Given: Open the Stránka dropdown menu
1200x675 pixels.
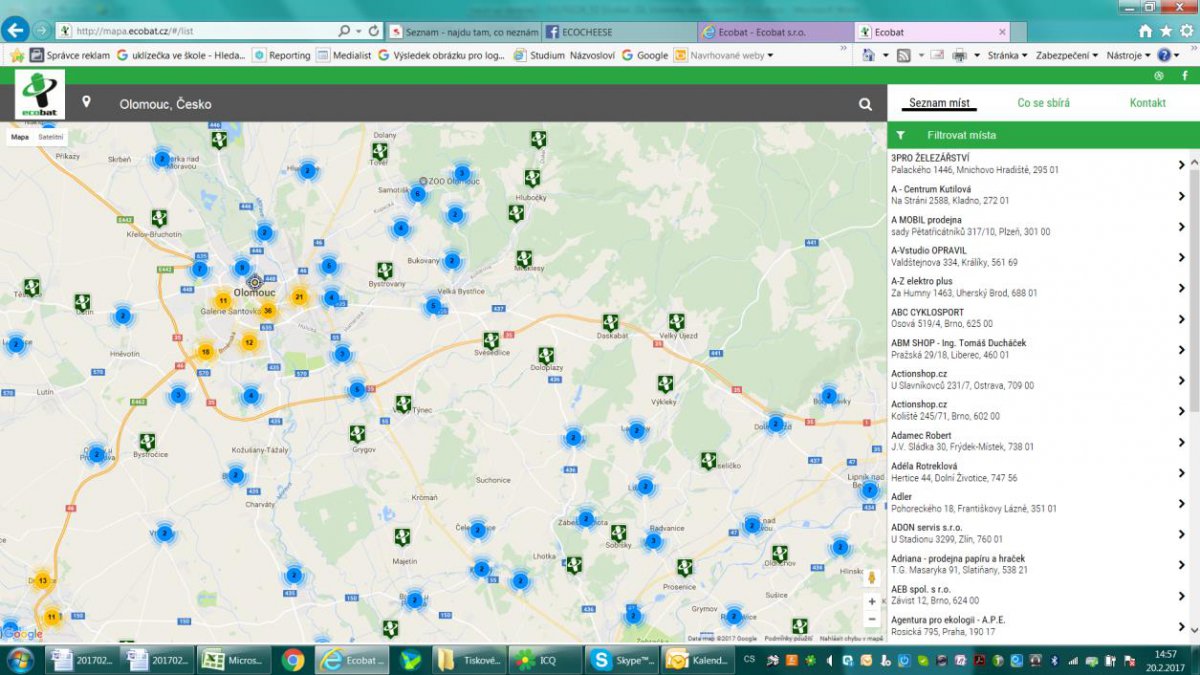Looking at the screenshot, I should pyautogui.click(x=1007, y=55).
